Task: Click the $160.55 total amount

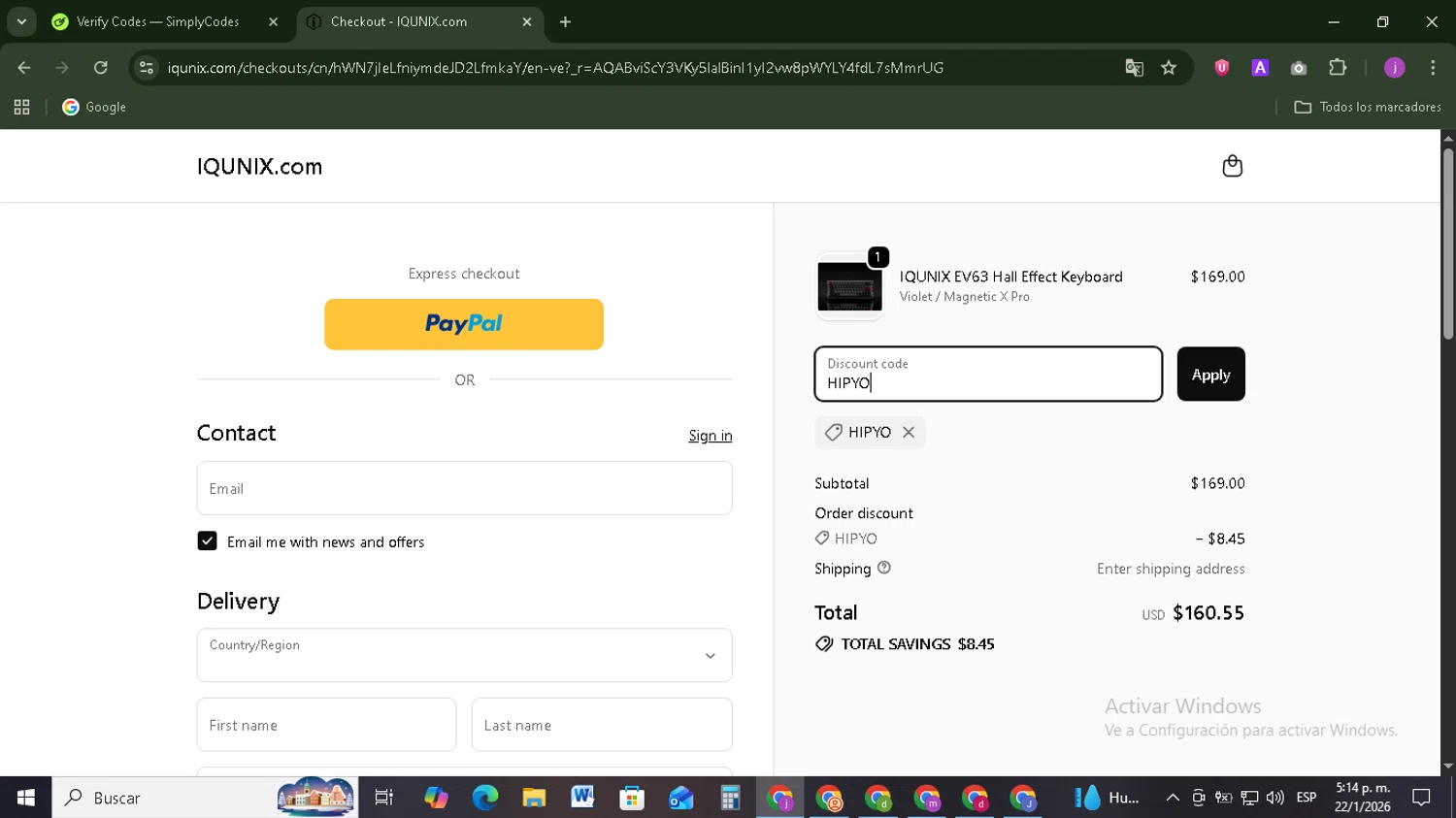Action: pyautogui.click(x=1208, y=612)
